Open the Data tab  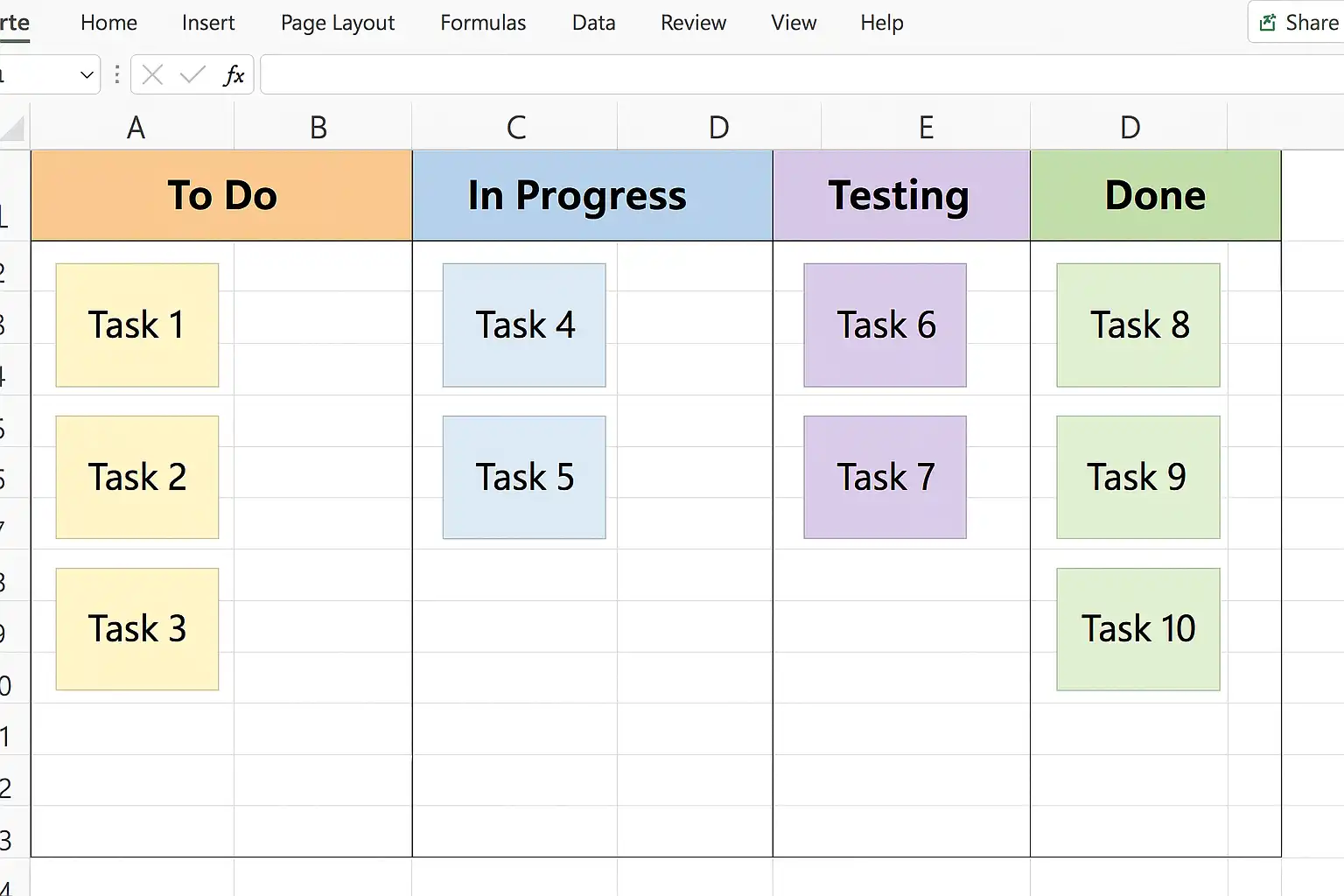593,23
